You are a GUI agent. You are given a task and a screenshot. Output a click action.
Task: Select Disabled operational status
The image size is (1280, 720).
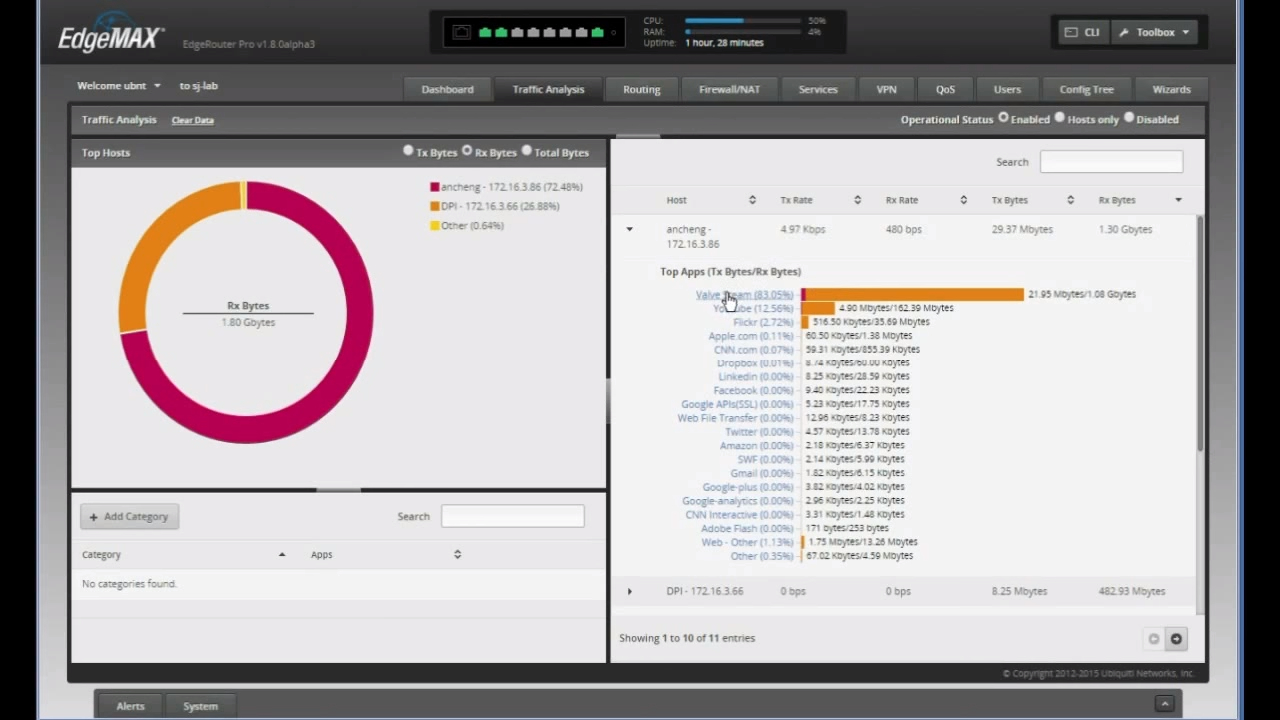1129,118
